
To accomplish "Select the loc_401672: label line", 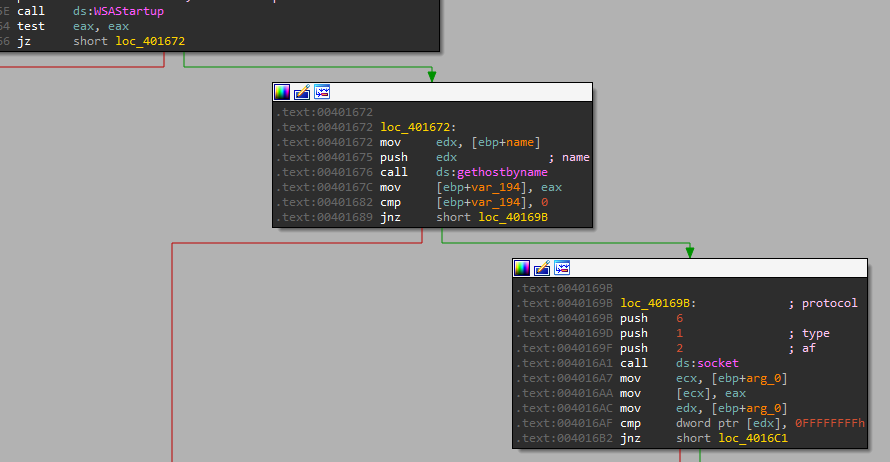I will (x=418, y=127).
